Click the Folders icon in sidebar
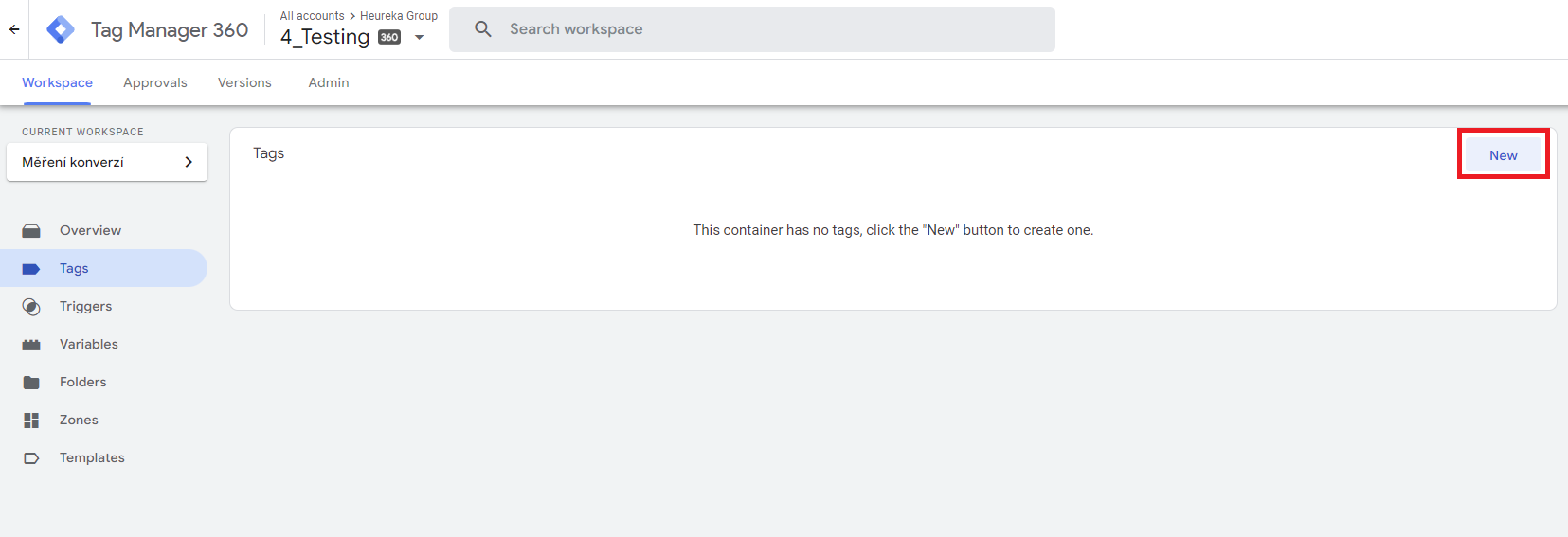 click(31, 383)
